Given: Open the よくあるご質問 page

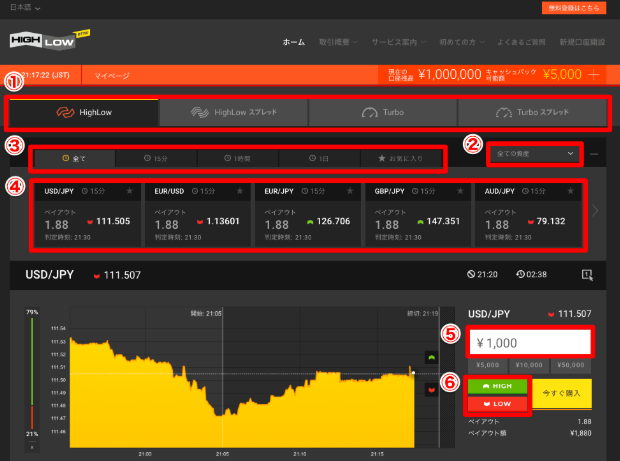Looking at the screenshot, I should pyautogui.click(x=521, y=42).
